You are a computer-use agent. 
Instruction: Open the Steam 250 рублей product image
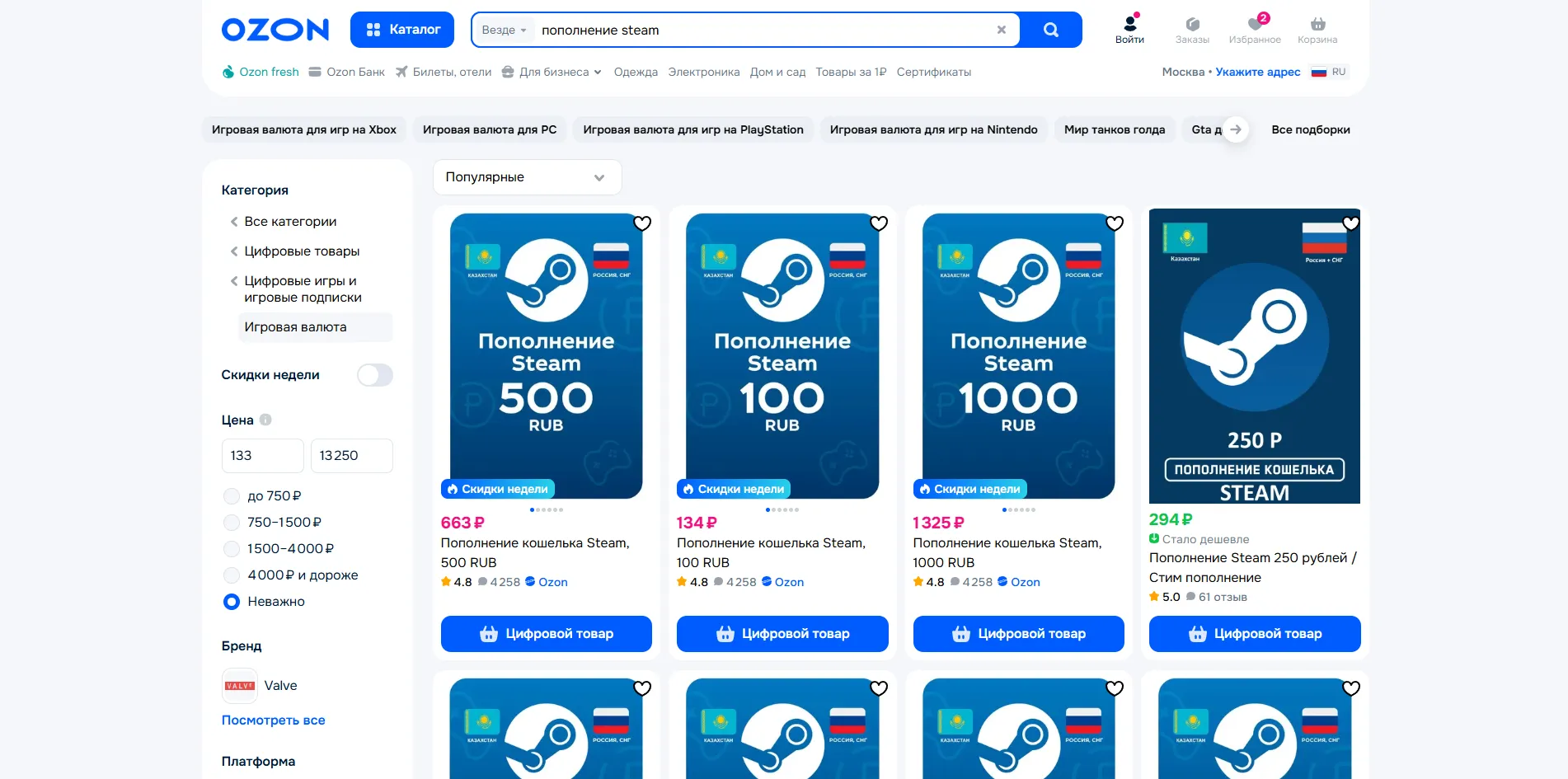1254,356
